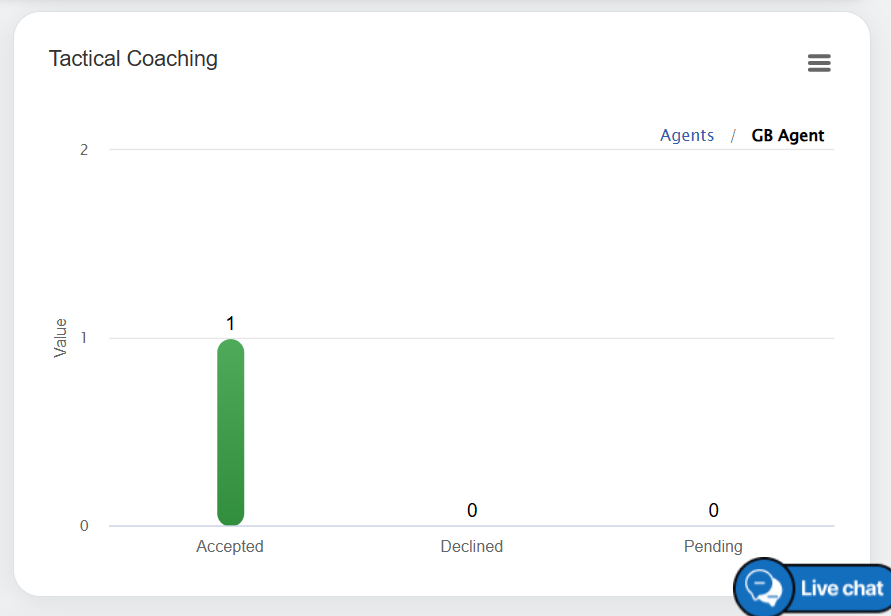Click y-axis tick label 1
Image resolution: width=891 pixels, height=616 pixels.
click(84, 338)
